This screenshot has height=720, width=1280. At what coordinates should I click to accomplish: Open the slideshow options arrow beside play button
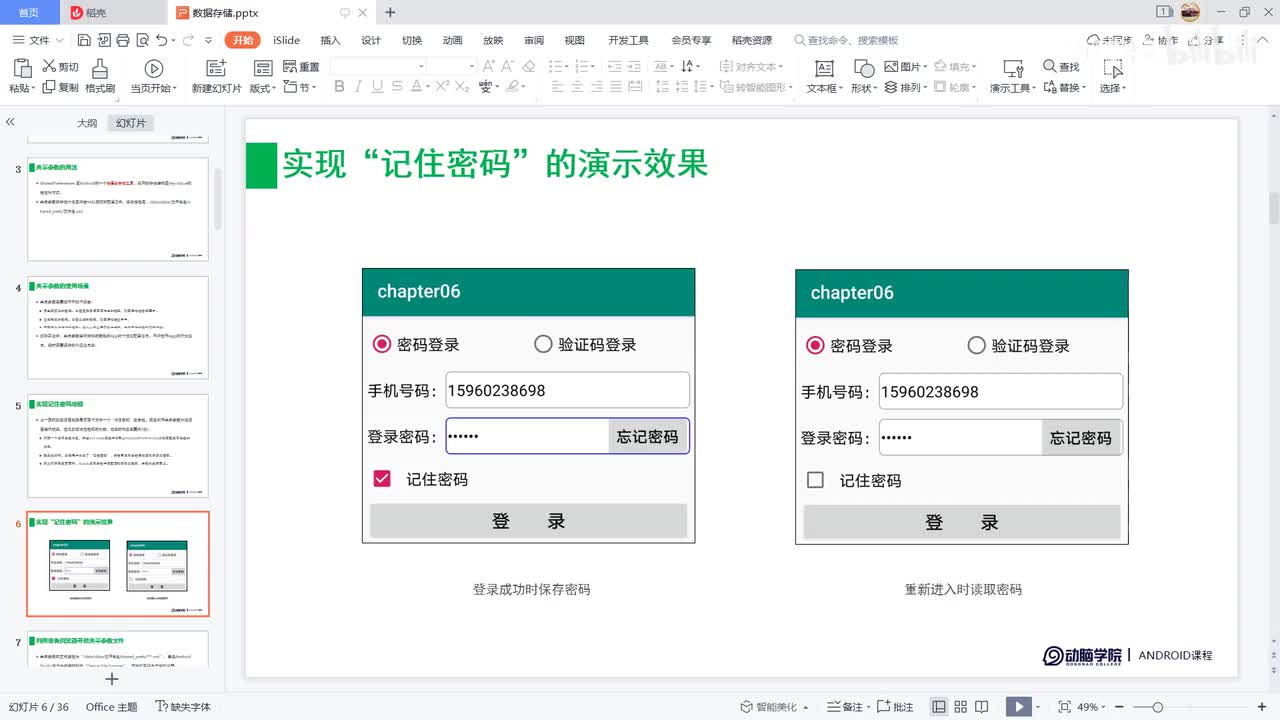click(x=1040, y=707)
